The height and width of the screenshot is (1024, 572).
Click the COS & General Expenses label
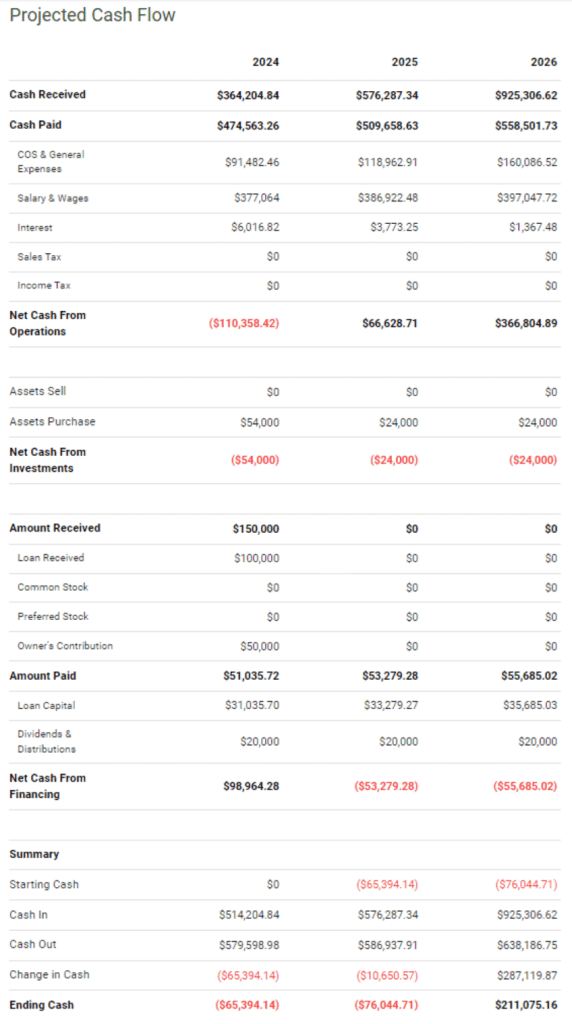[51, 162]
